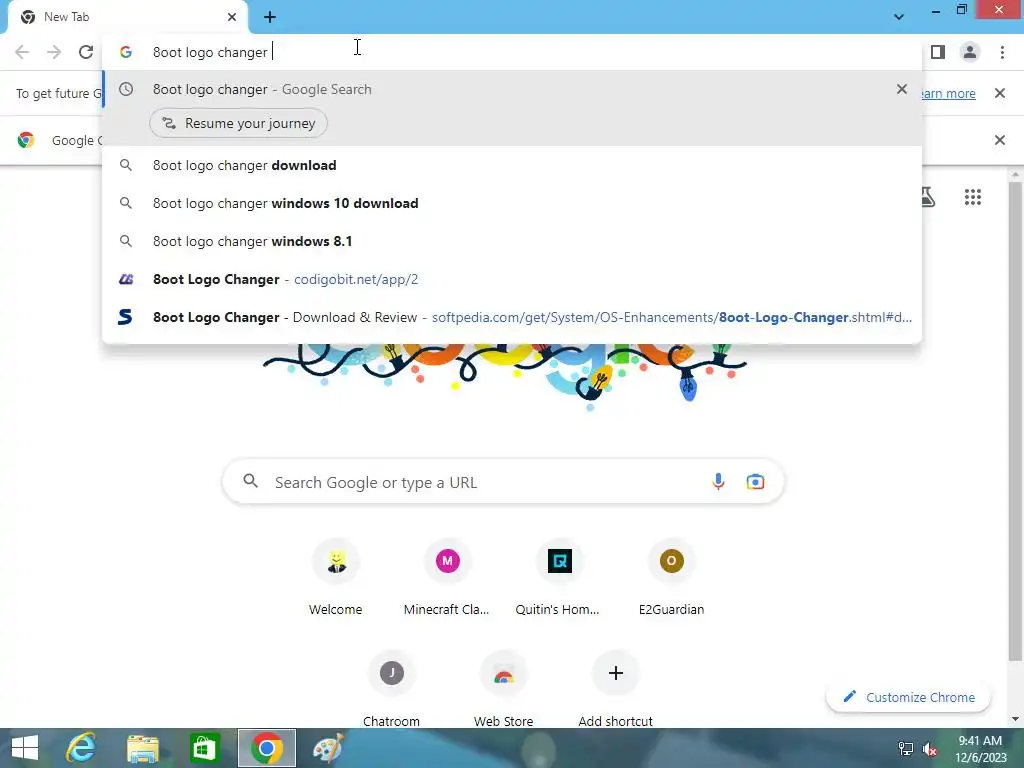Open Search Labs flask icon
The image size is (1024, 768).
point(927,197)
